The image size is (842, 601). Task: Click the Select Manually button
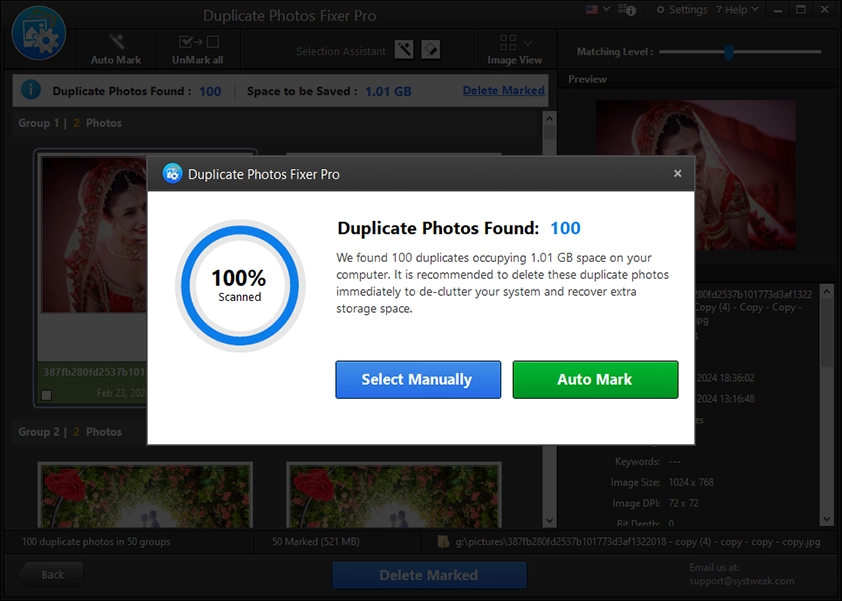pos(418,380)
